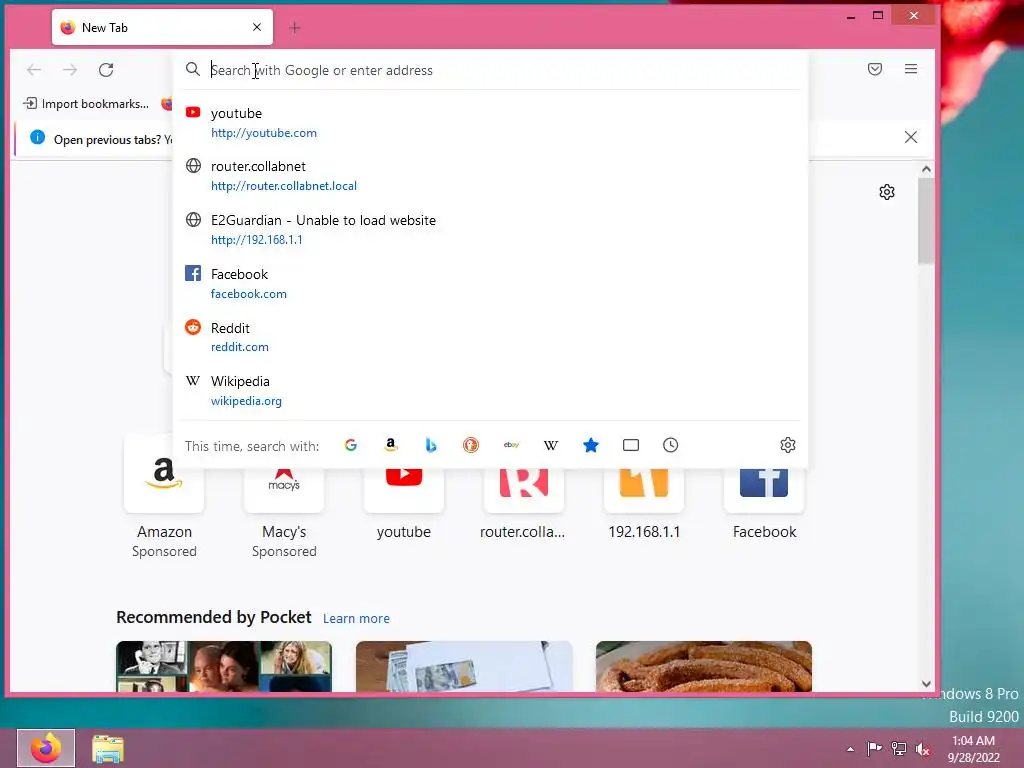Open Action Center flag tray icon
The image size is (1024, 768).
click(874, 748)
